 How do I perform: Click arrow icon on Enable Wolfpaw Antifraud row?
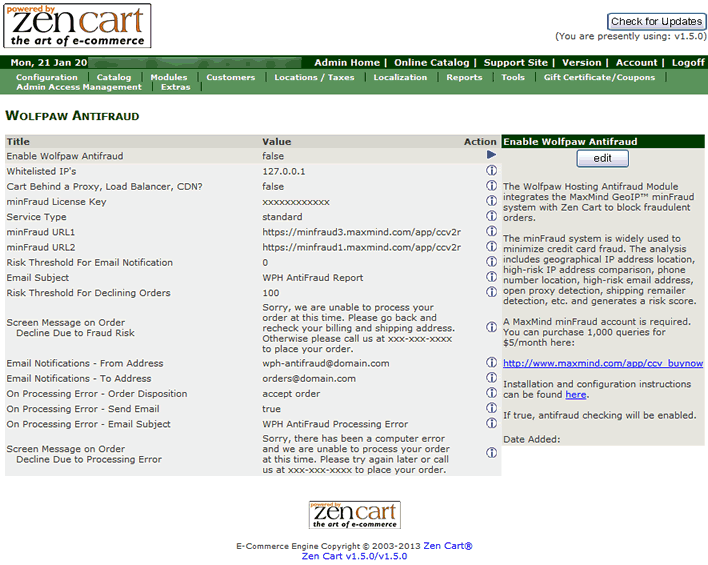click(491, 155)
